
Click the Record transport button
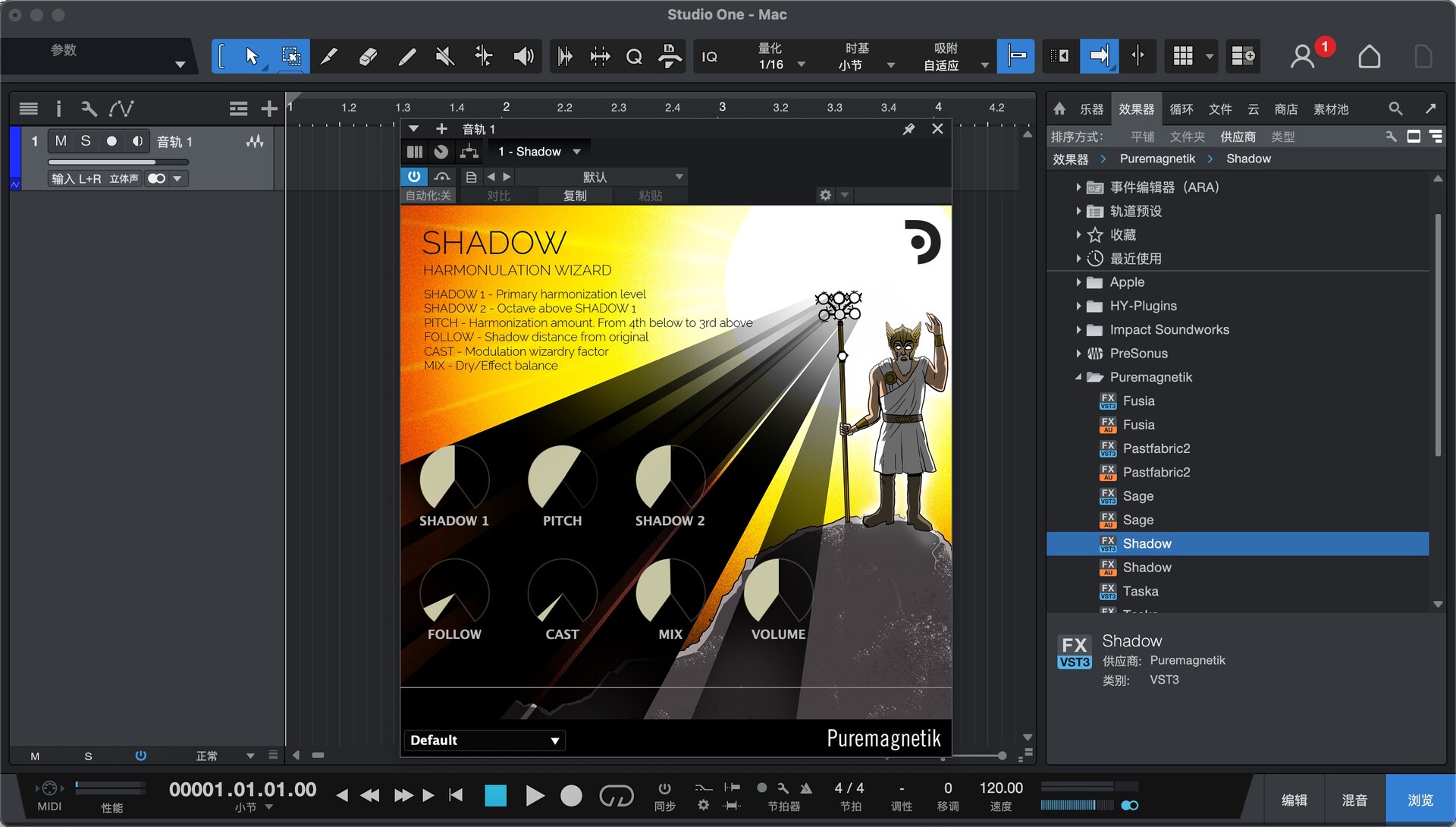[571, 795]
